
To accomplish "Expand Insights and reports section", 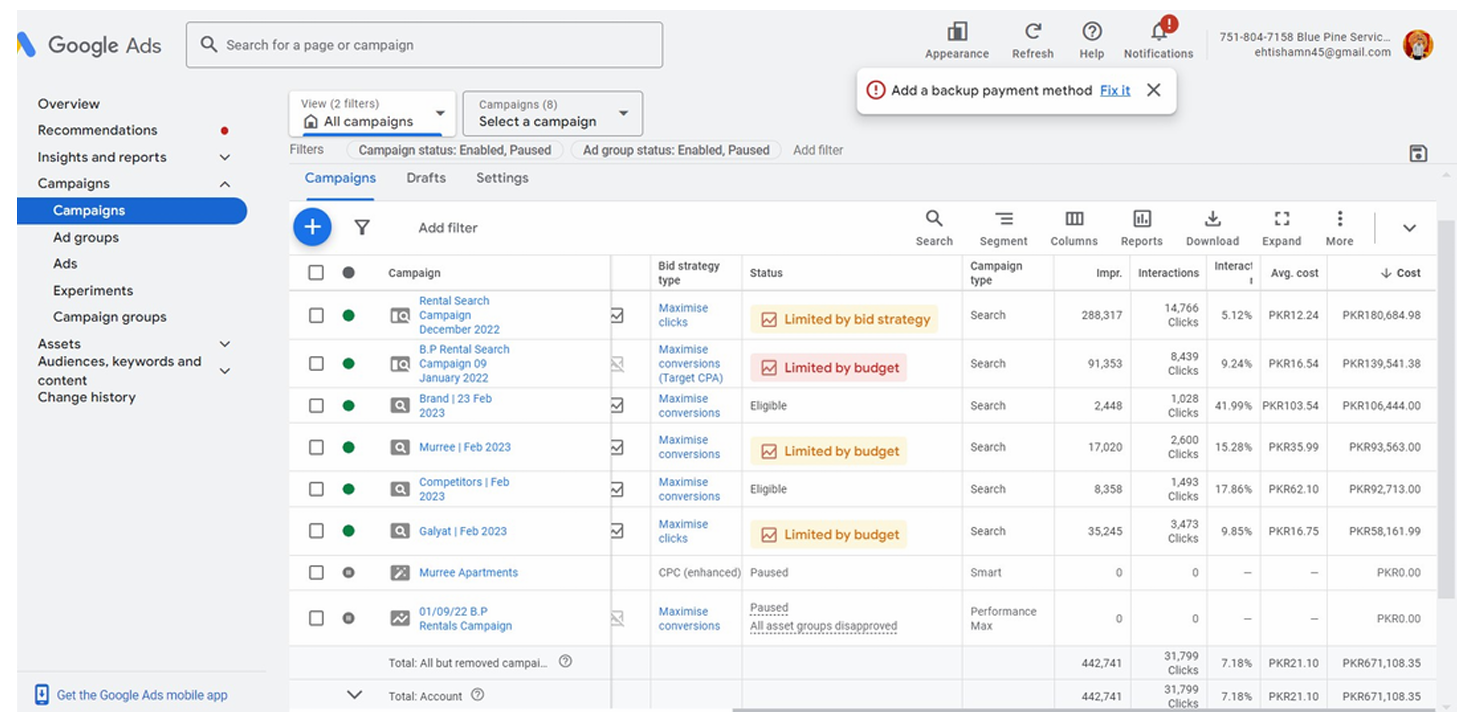I will tap(225, 157).
